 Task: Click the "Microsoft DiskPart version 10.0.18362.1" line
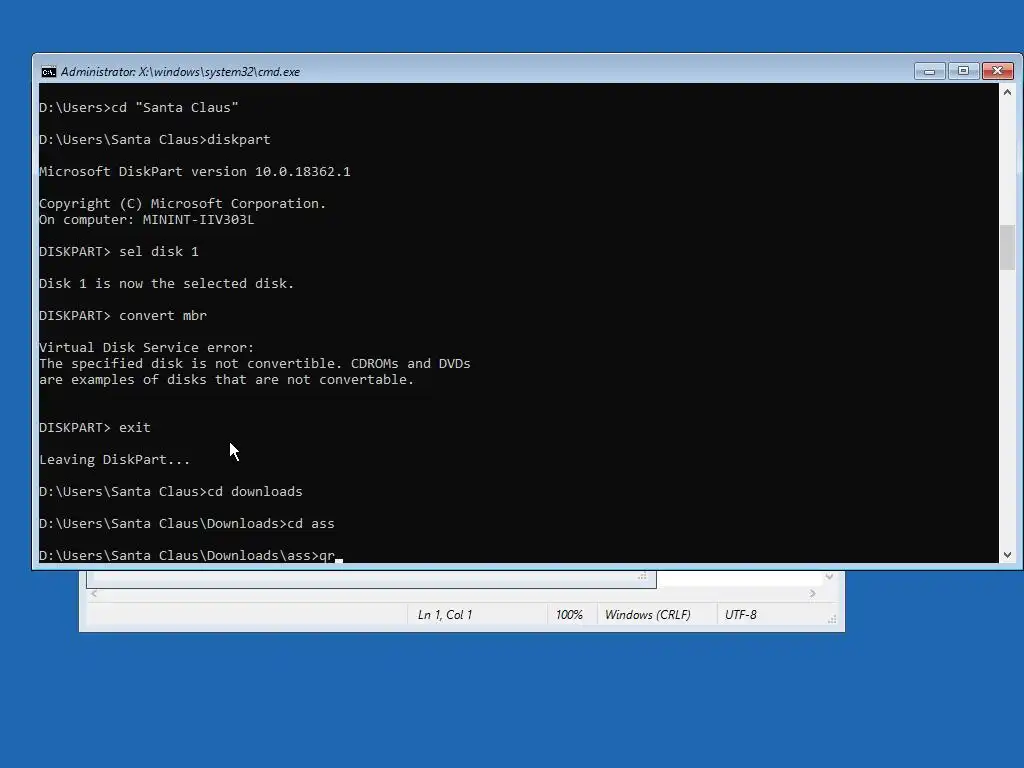pyautogui.click(x=195, y=171)
